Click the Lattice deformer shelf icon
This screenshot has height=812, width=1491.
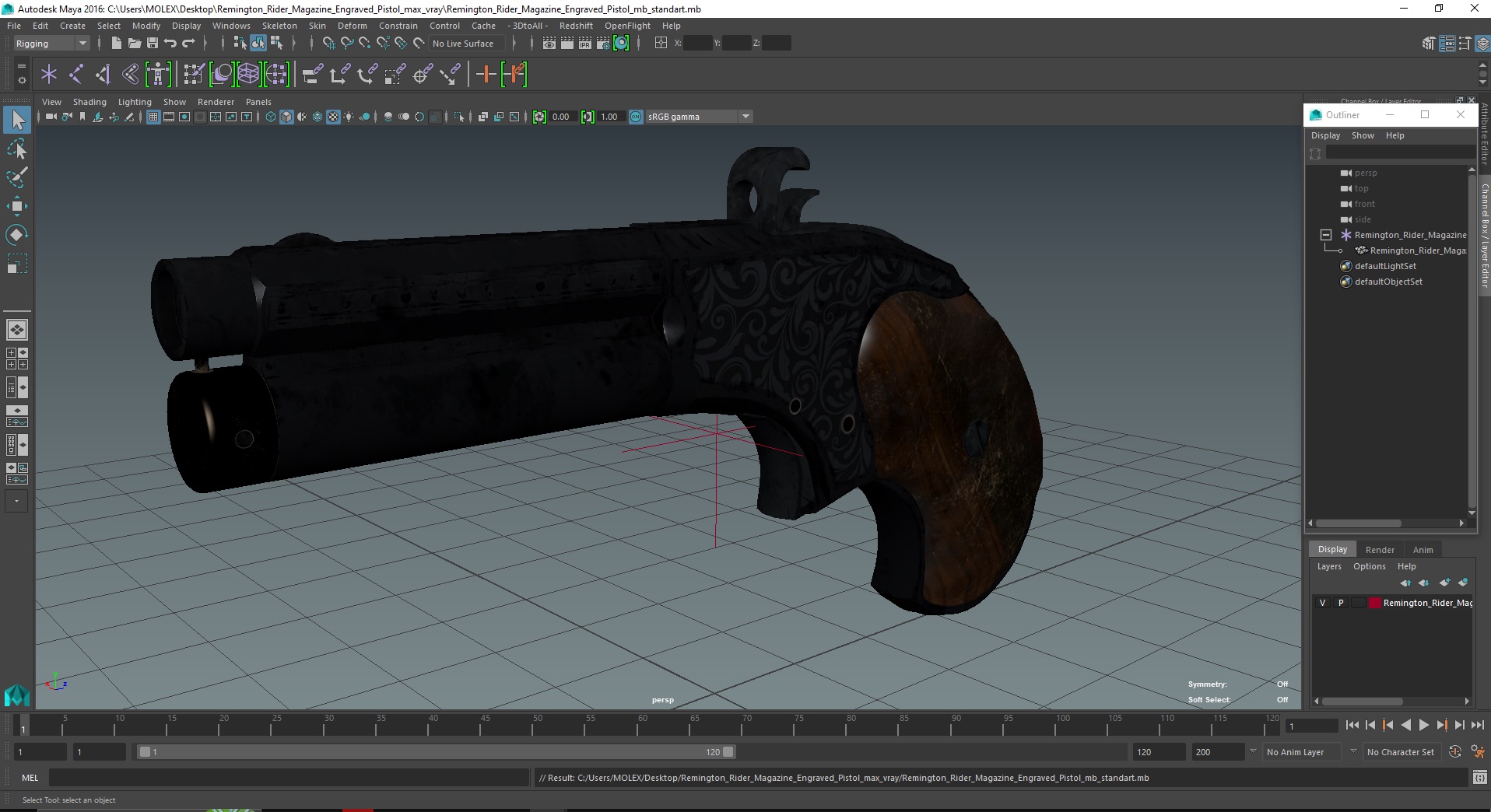(x=249, y=75)
